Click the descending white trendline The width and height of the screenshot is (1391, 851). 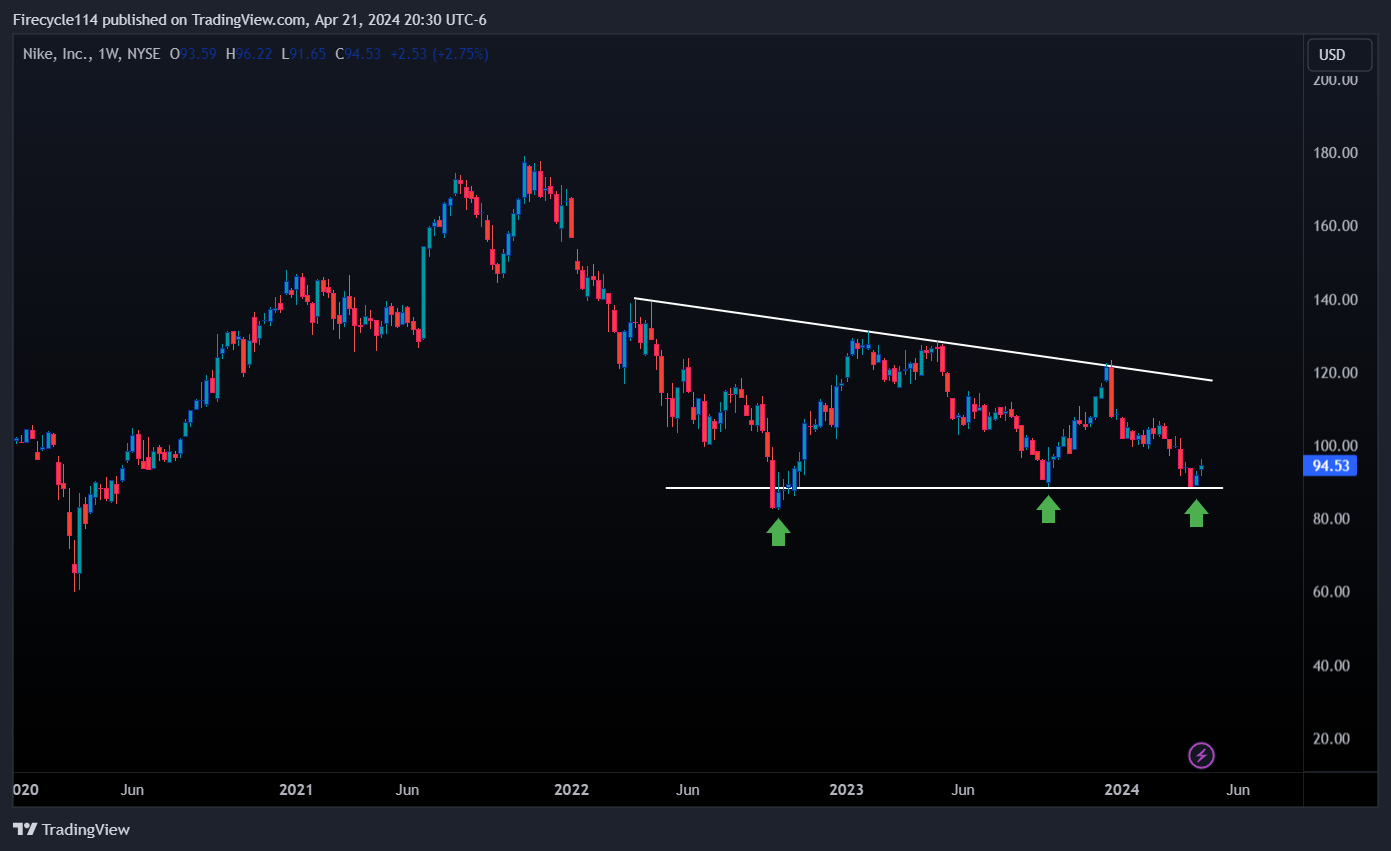(923, 339)
